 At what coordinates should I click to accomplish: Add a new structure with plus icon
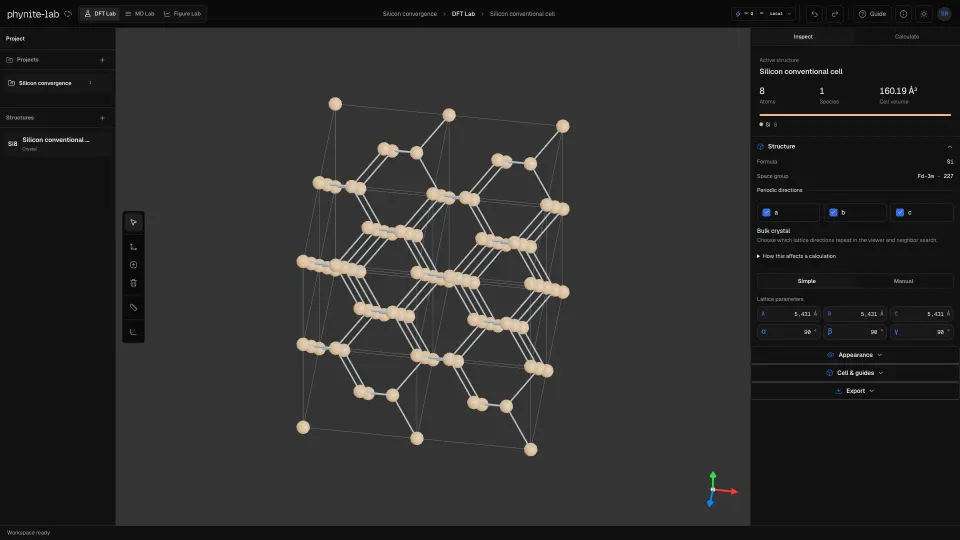click(x=102, y=118)
